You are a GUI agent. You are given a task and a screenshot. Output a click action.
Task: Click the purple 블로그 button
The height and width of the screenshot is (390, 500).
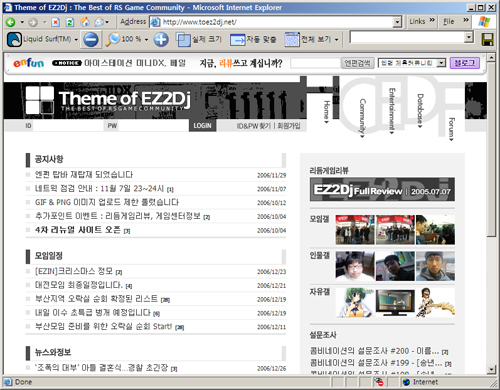coord(465,63)
